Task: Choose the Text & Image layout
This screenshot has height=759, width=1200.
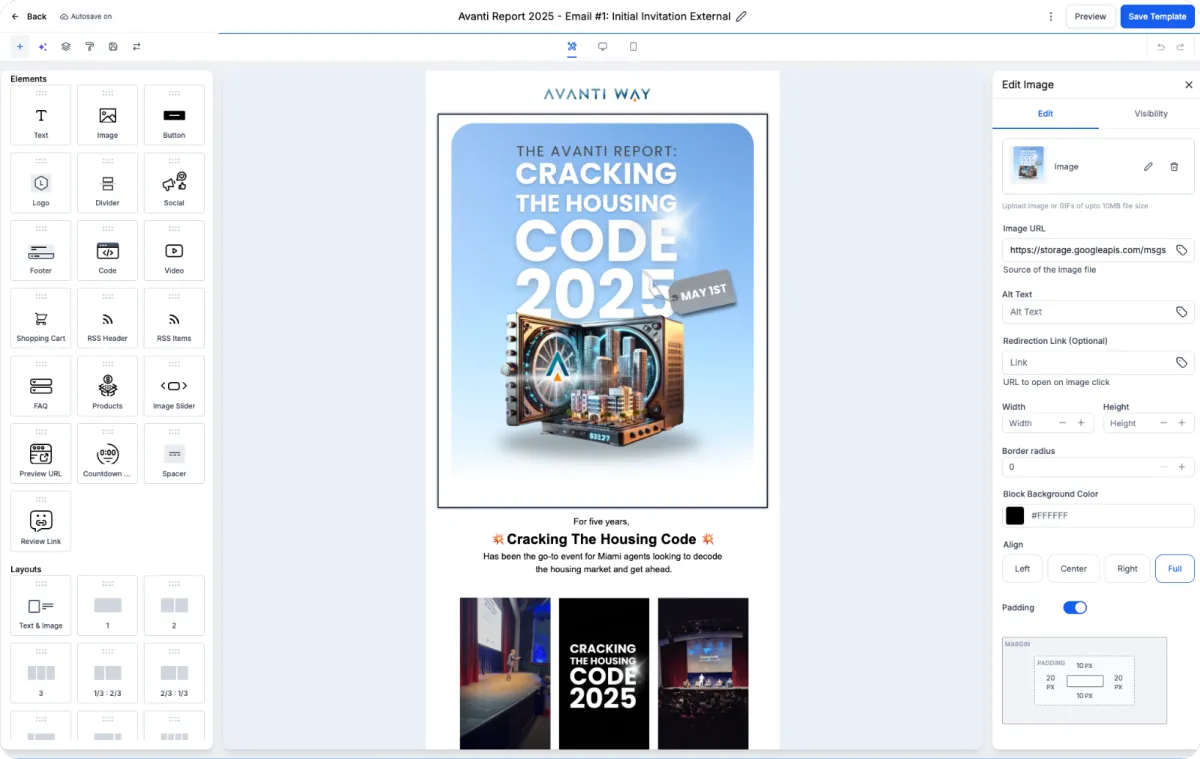Action: coord(41,606)
